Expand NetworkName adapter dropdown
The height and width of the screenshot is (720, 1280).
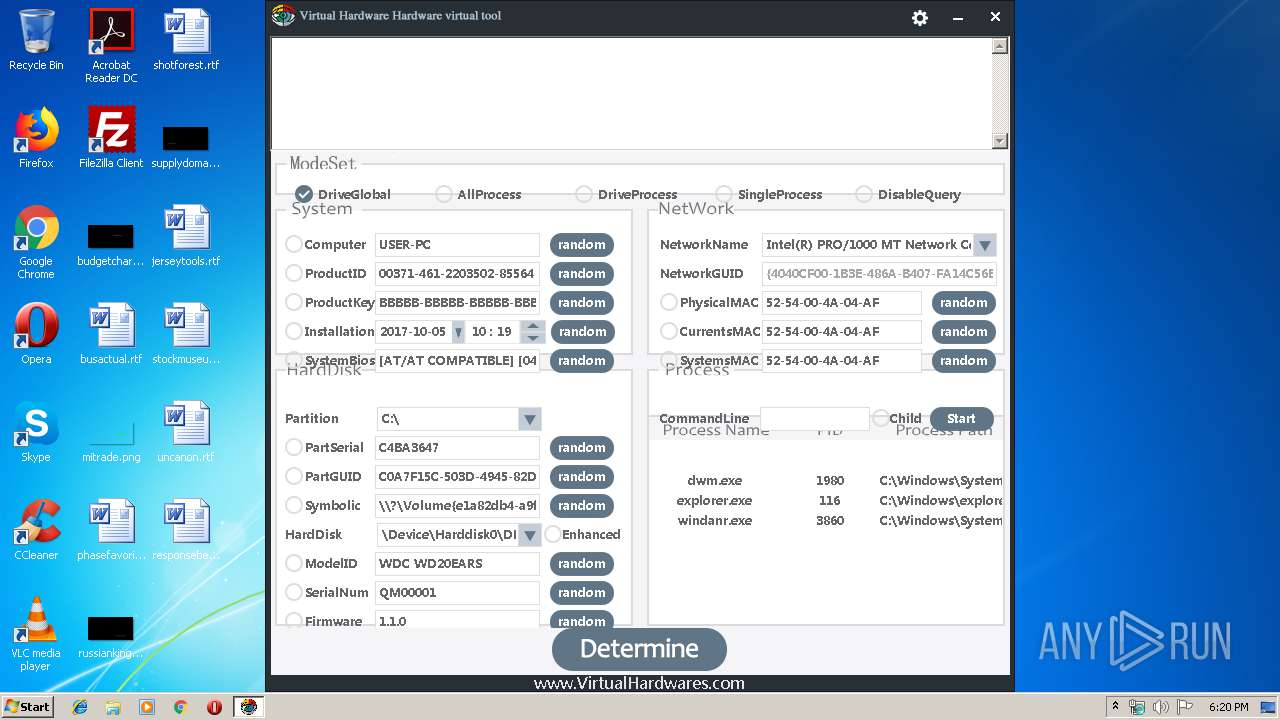[984, 245]
